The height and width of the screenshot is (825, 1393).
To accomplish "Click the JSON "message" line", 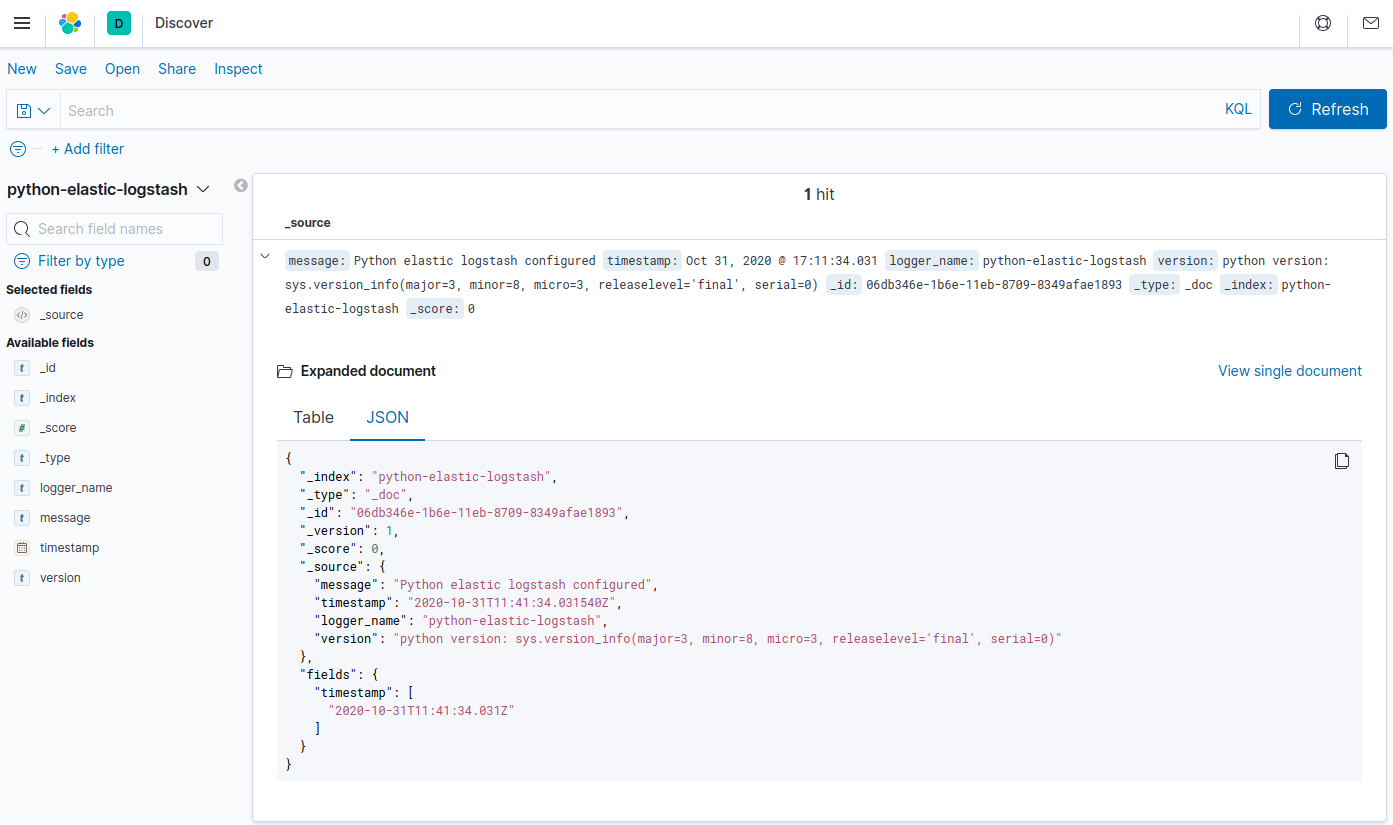I will click(x=487, y=585).
